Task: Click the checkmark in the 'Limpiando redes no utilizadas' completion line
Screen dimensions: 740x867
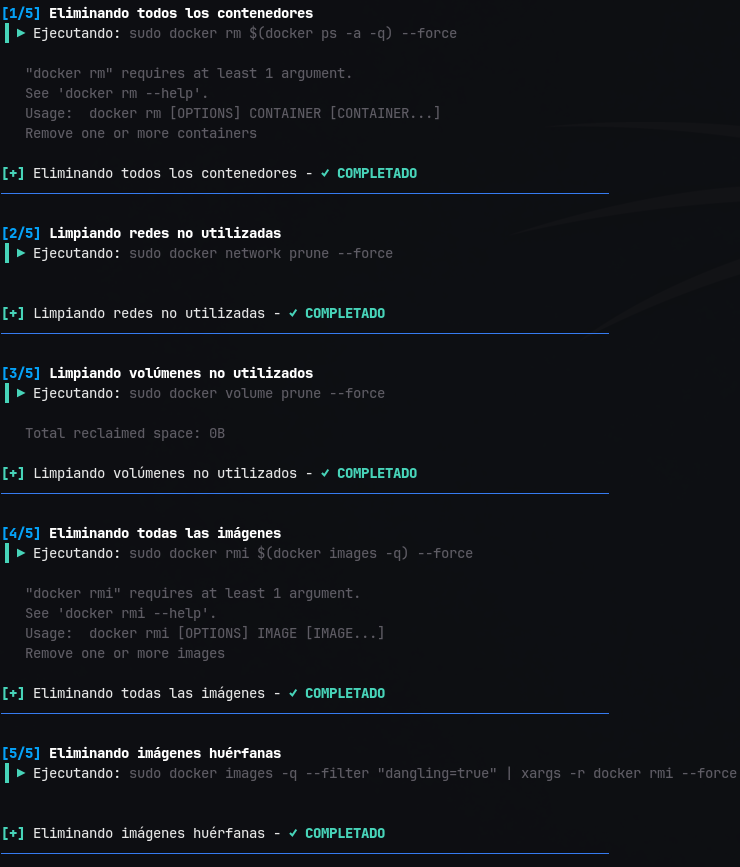Action: pyautogui.click(x=293, y=313)
